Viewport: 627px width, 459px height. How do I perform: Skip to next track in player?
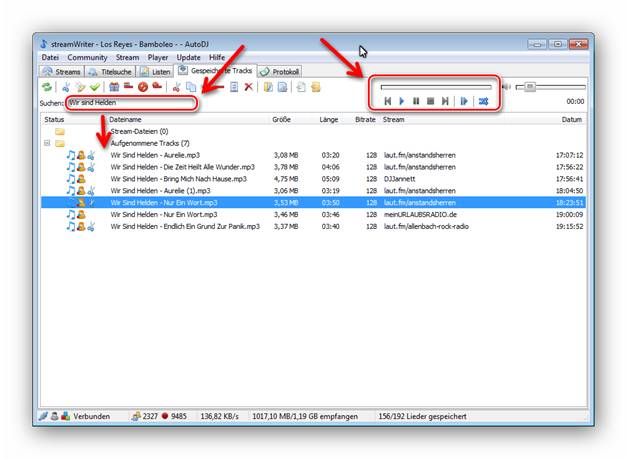pos(445,101)
